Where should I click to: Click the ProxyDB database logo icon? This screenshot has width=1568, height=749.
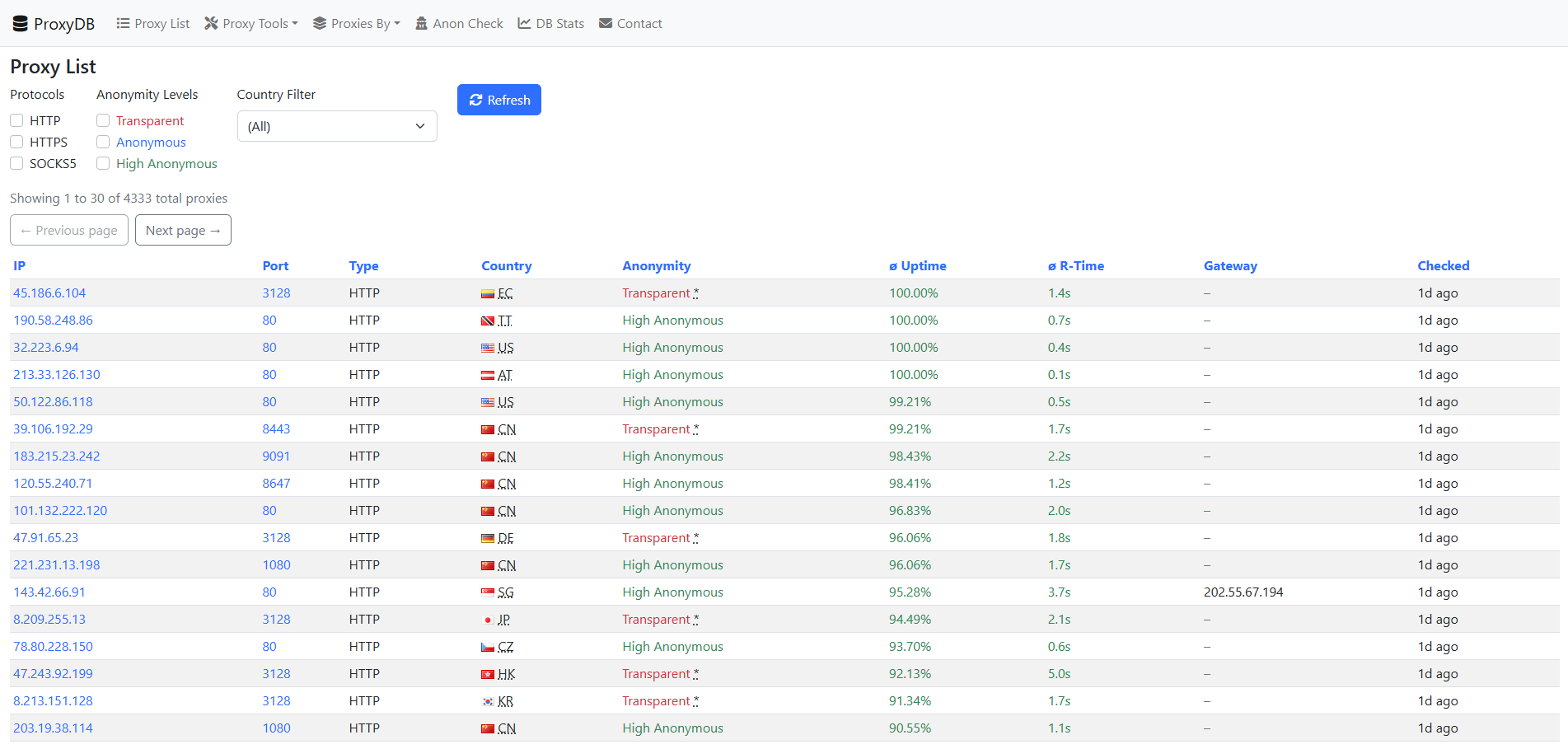pyautogui.click(x=21, y=24)
